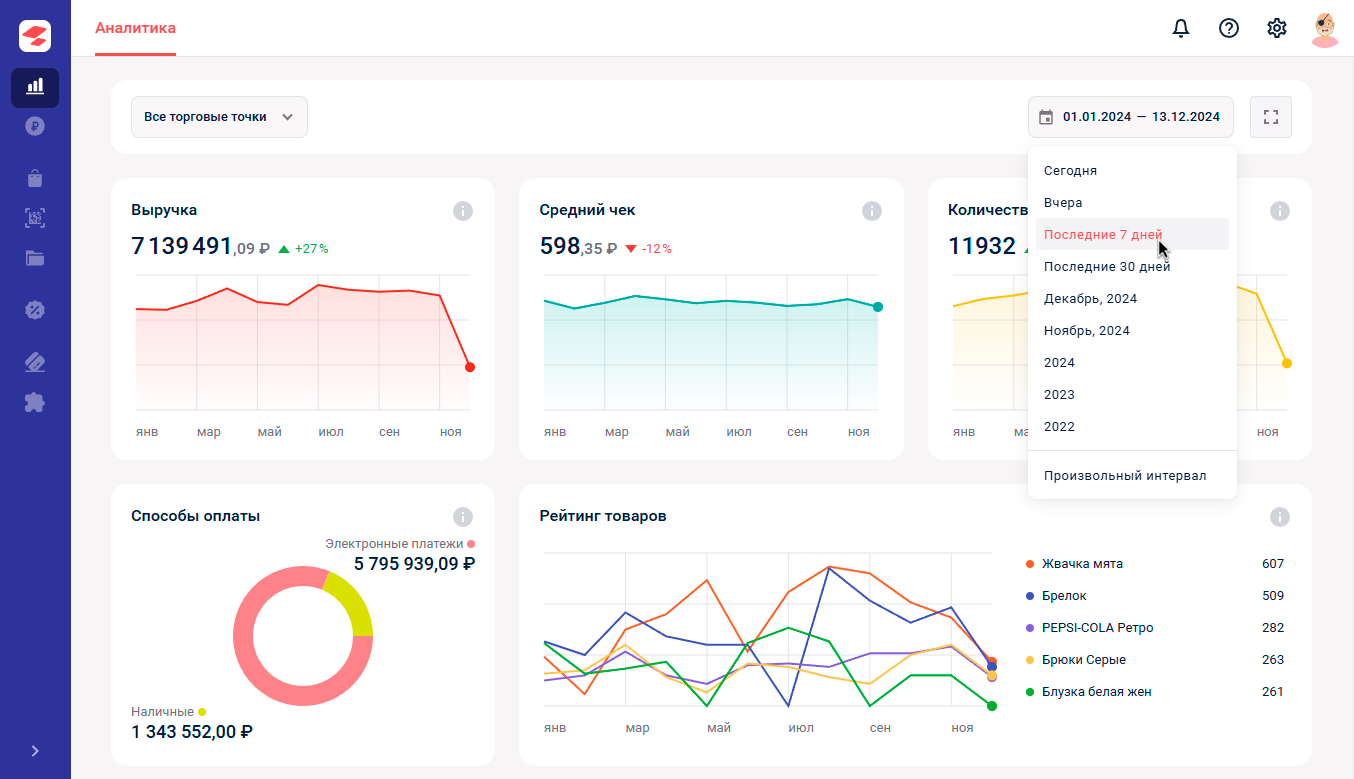Open the user avatar profile
This screenshot has width=1354, height=779.
(1325, 29)
